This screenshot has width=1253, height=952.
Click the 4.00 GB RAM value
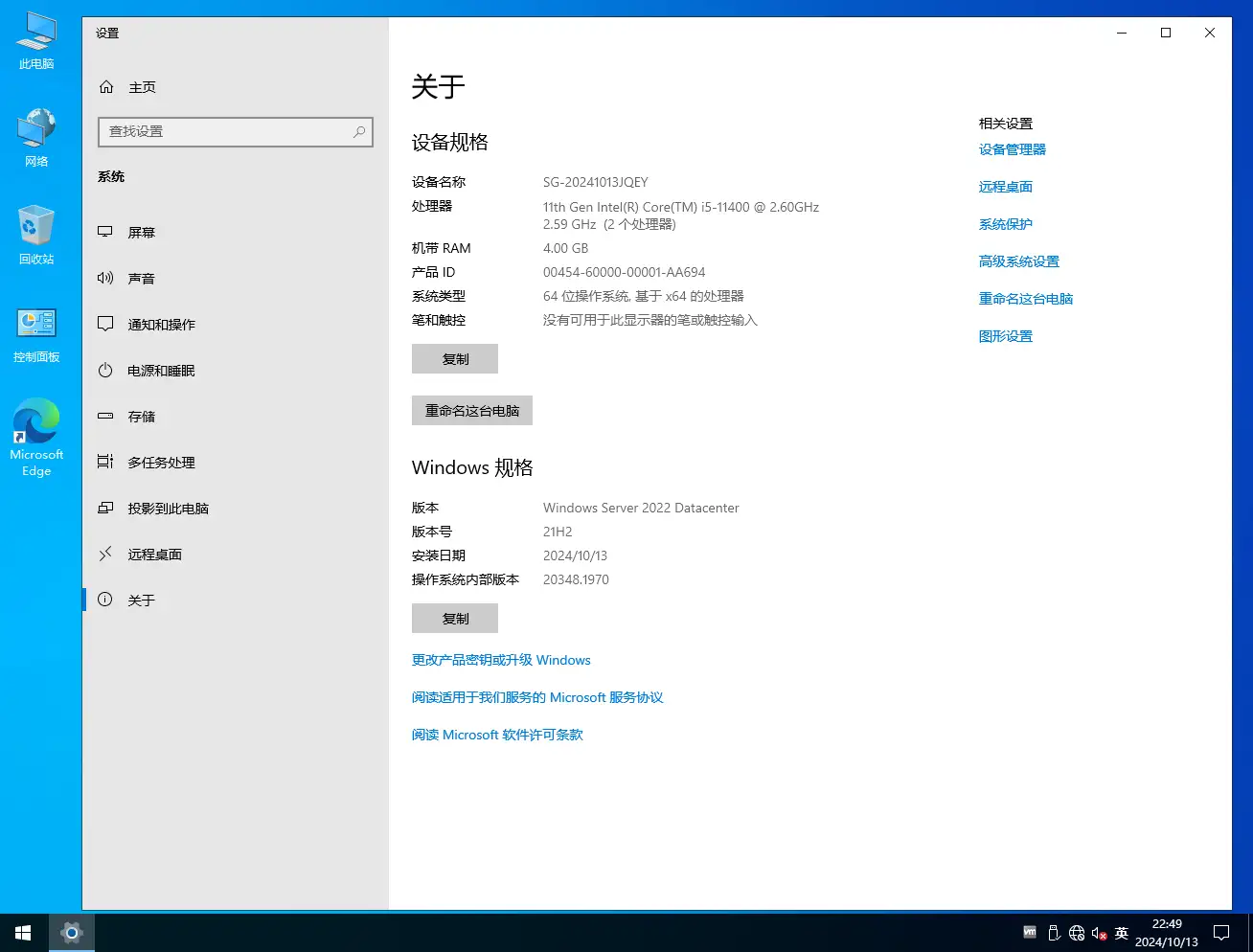[x=565, y=248]
